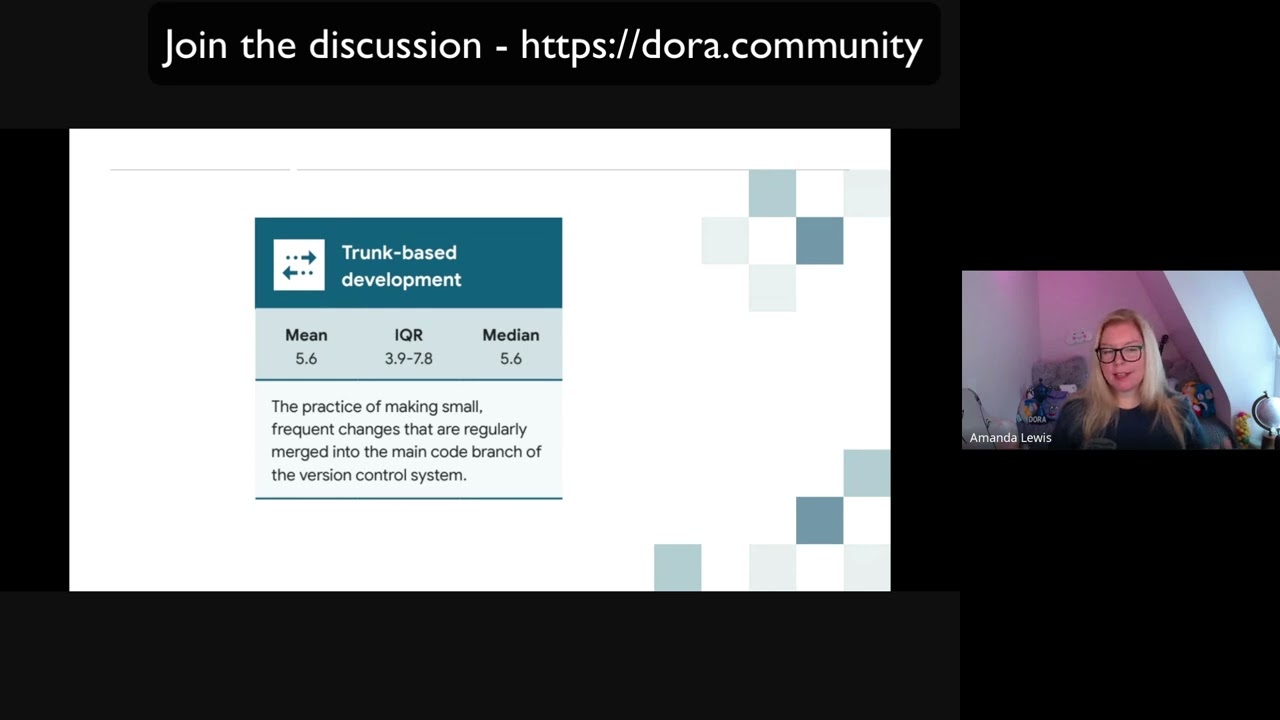Select the Mean value 5.6

click(x=306, y=358)
